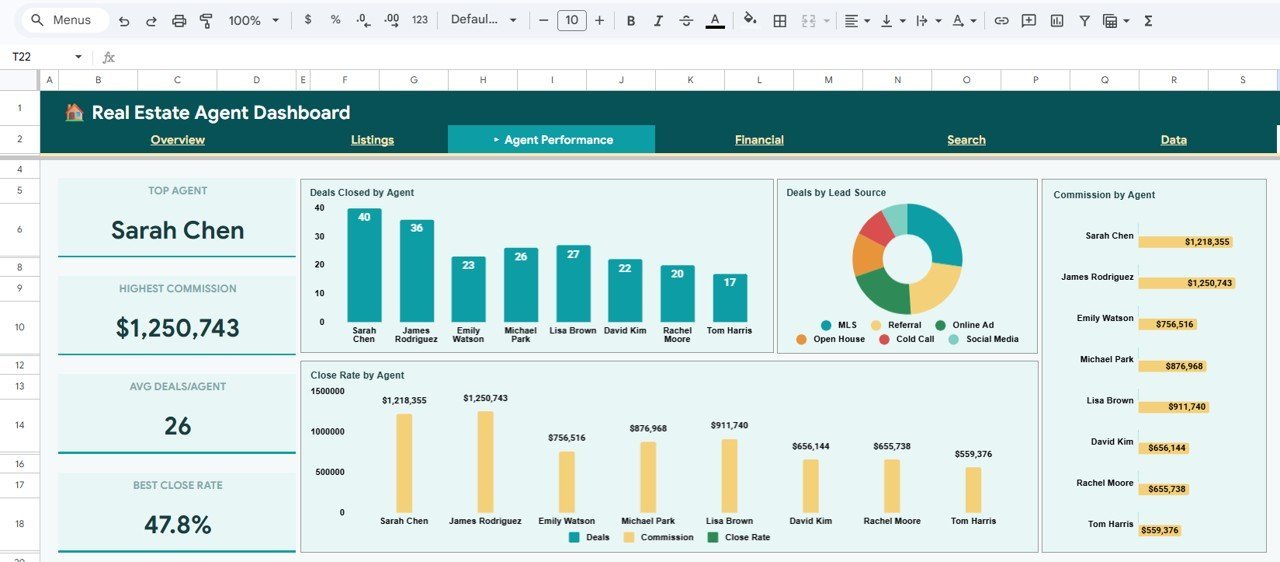The width and height of the screenshot is (1280, 562).
Task: Expand the horizontal align dropdown
Action: (x=856, y=21)
